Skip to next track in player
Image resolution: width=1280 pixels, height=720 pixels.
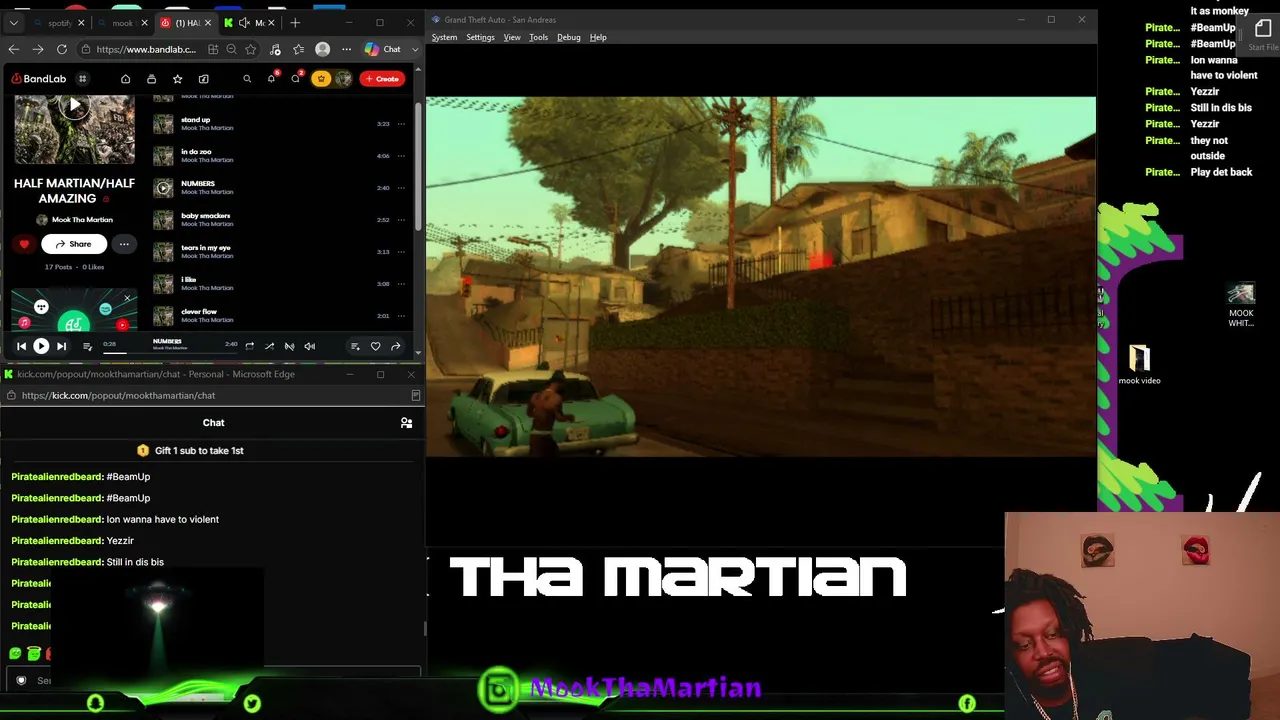coord(61,347)
